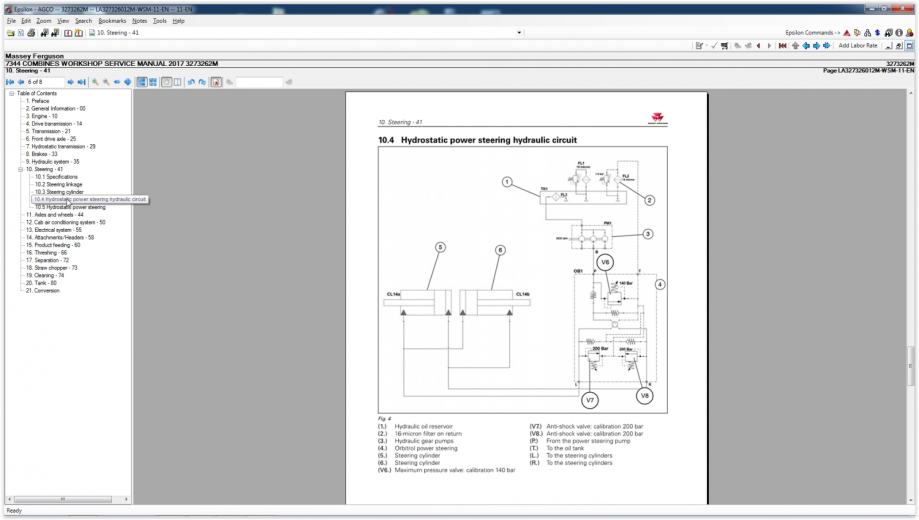Toggle the two-page side view button
Viewport: 919px width, 520px height.
177,82
